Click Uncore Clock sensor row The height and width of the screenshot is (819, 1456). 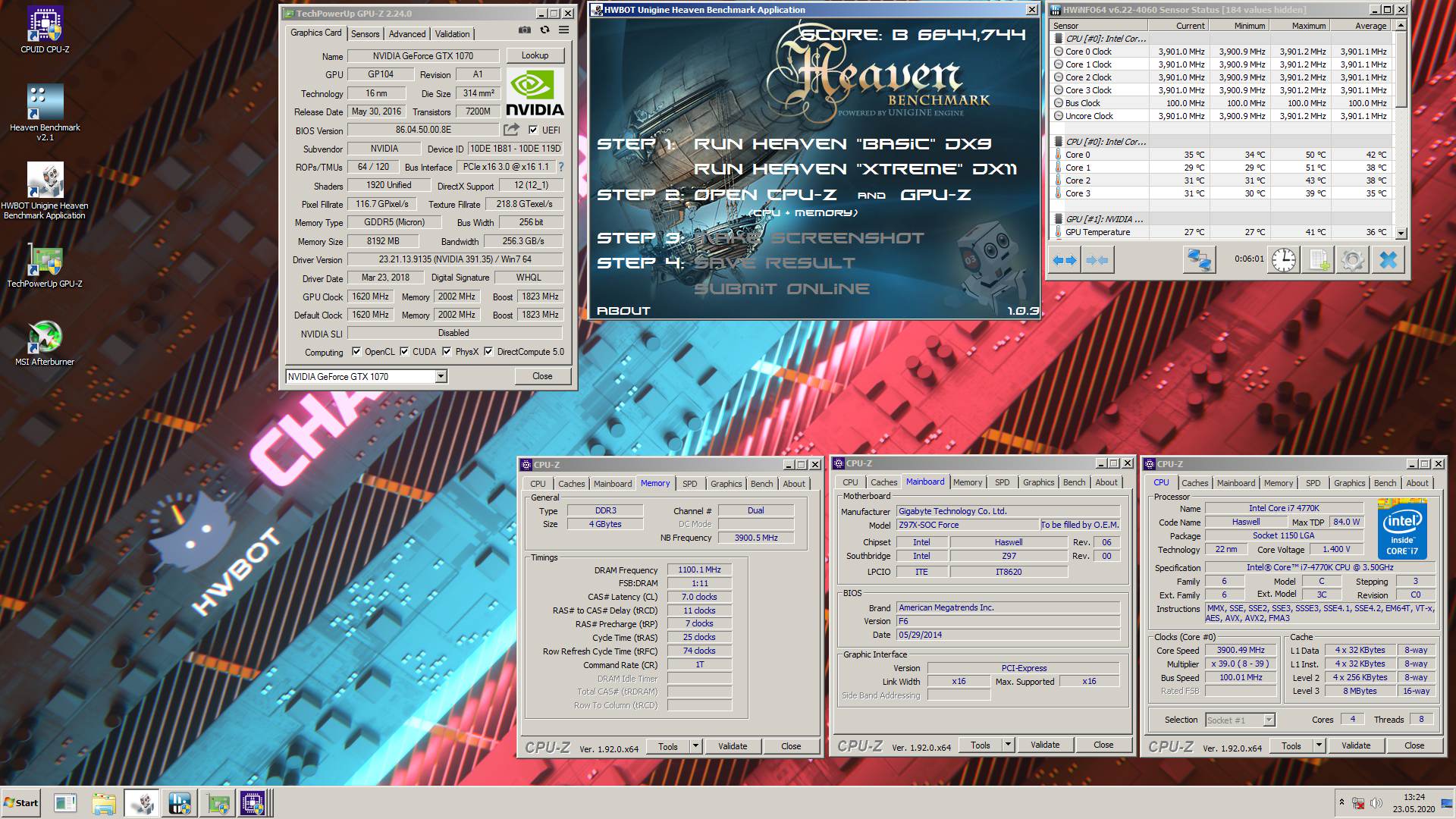[1222, 116]
